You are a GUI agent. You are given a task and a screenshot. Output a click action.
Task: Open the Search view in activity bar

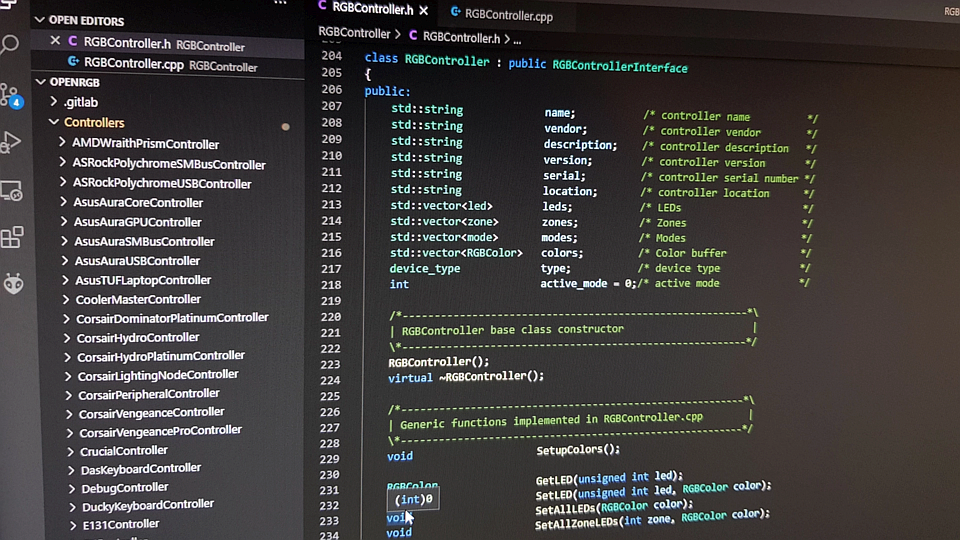[10, 45]
